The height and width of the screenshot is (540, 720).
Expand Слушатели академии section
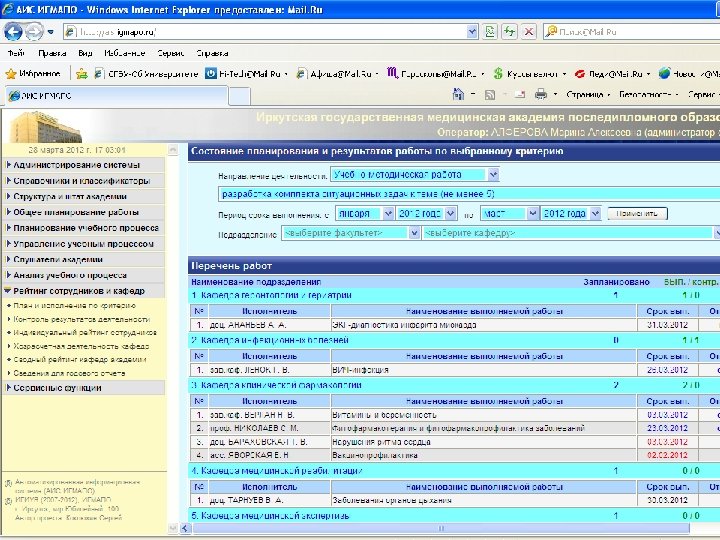[84, 259]
